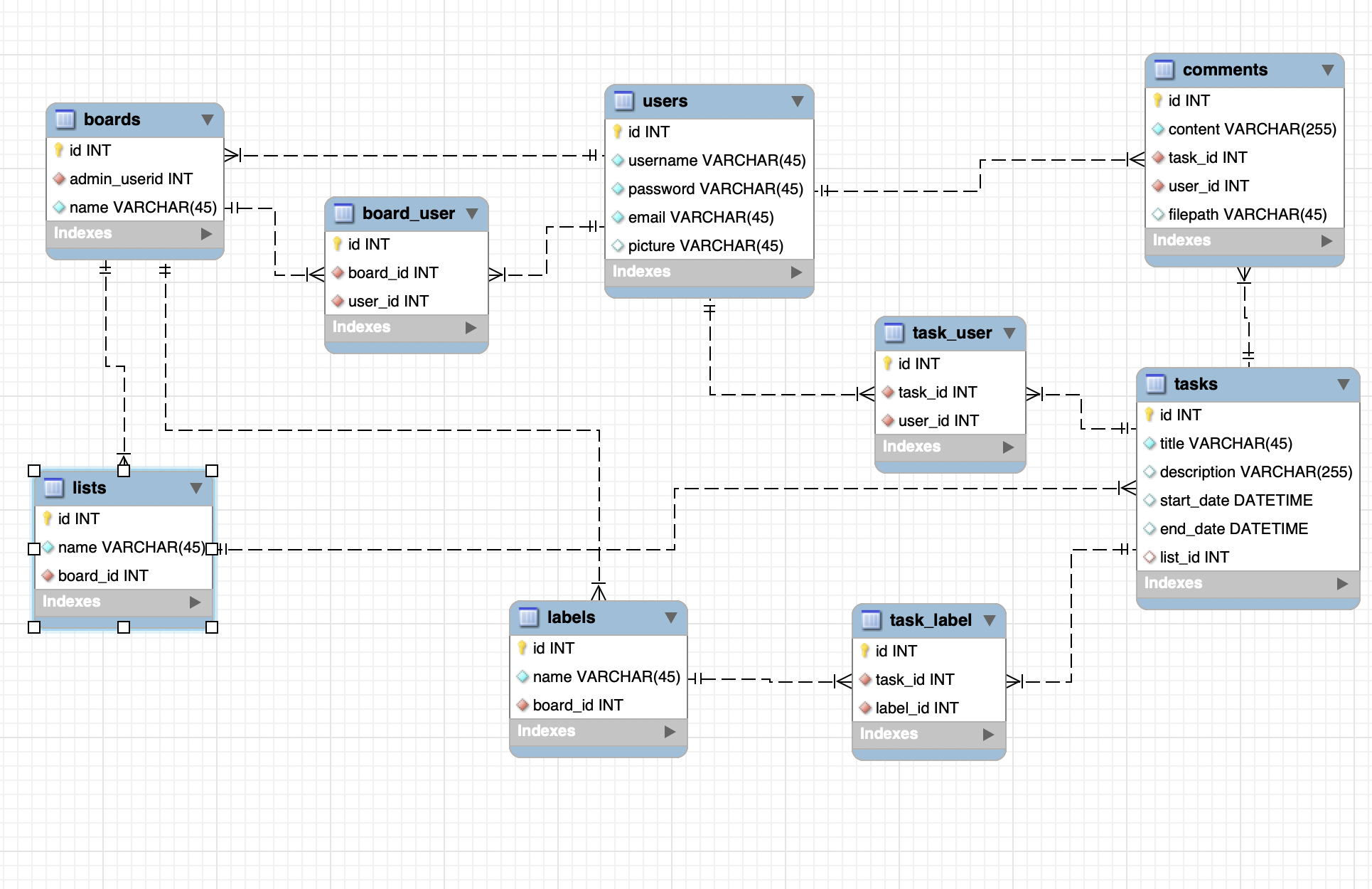Click the board_user table icon
Screen dimensions: 1372x889
[x=343, y=213]
